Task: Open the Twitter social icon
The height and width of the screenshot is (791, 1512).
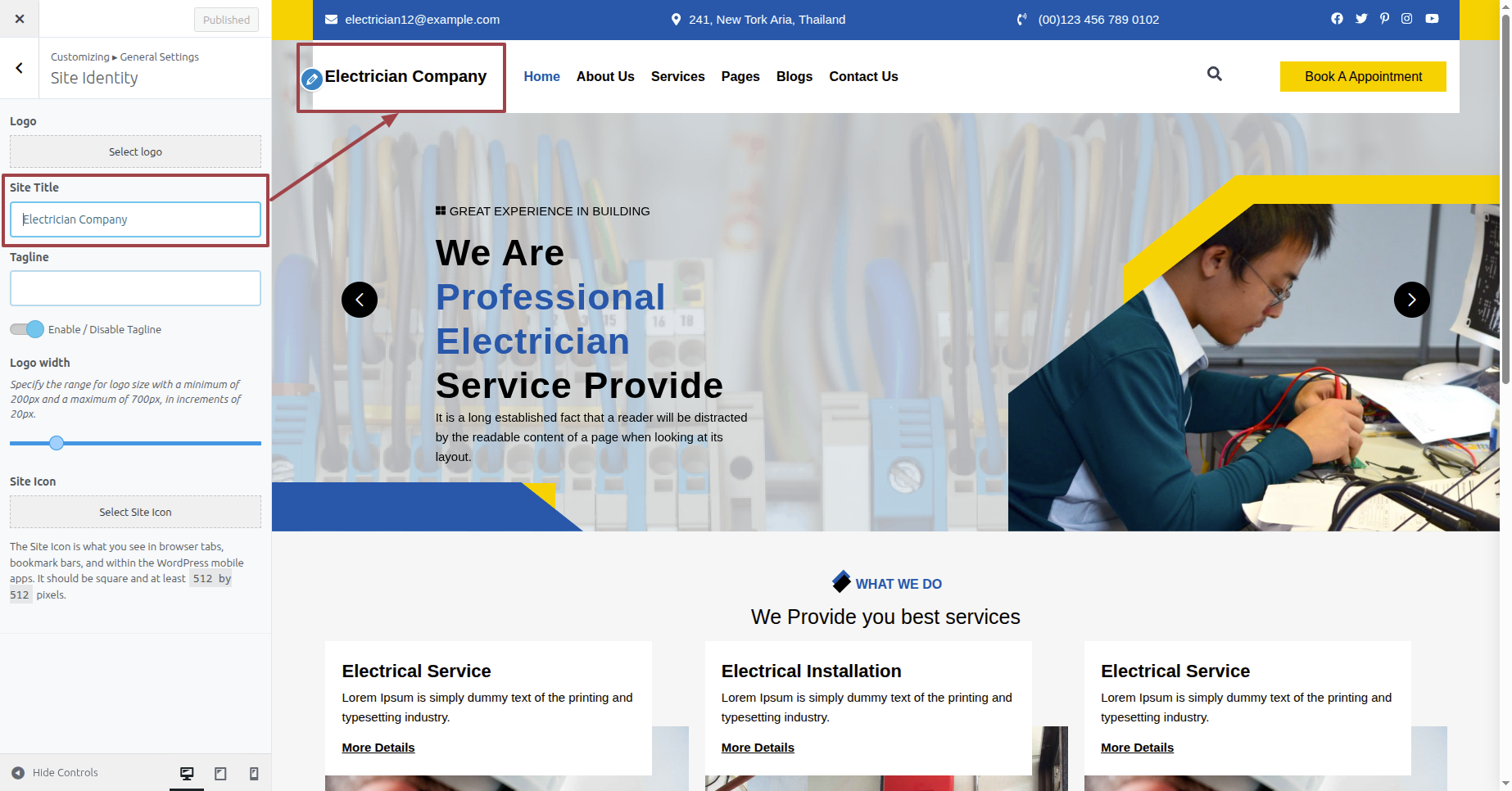Action: coord(1361,19)
